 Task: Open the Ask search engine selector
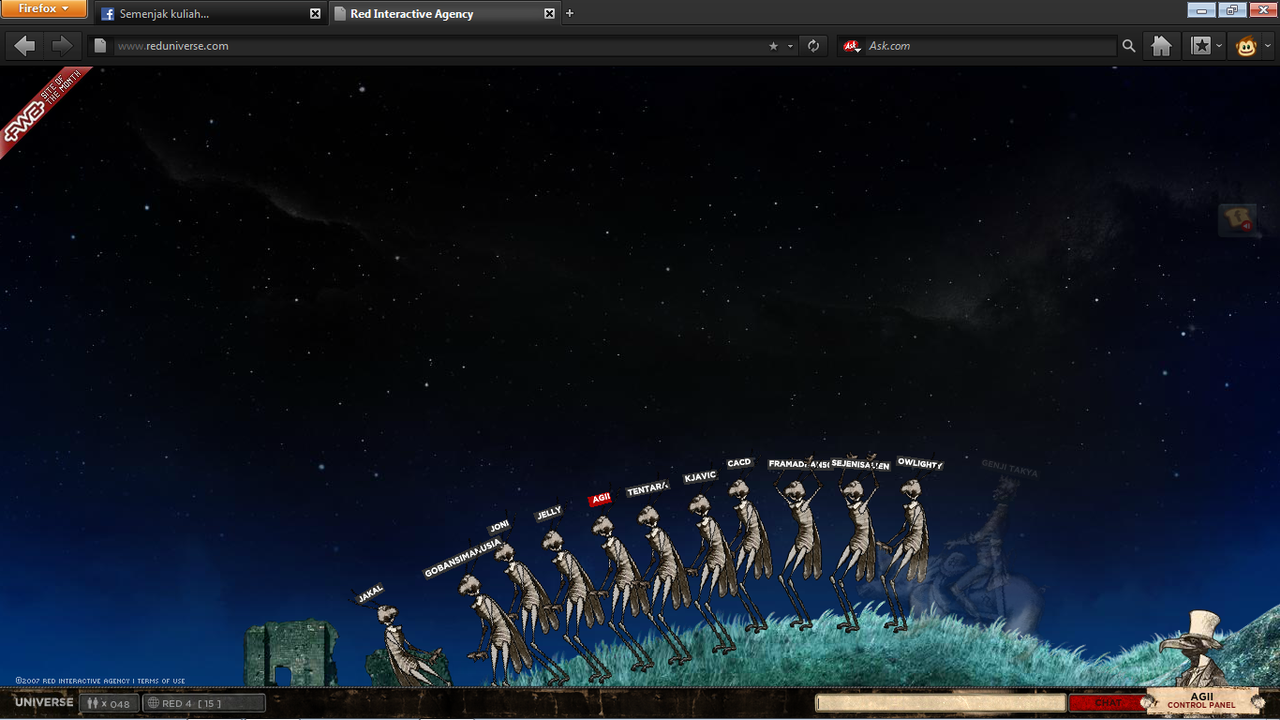852,46
